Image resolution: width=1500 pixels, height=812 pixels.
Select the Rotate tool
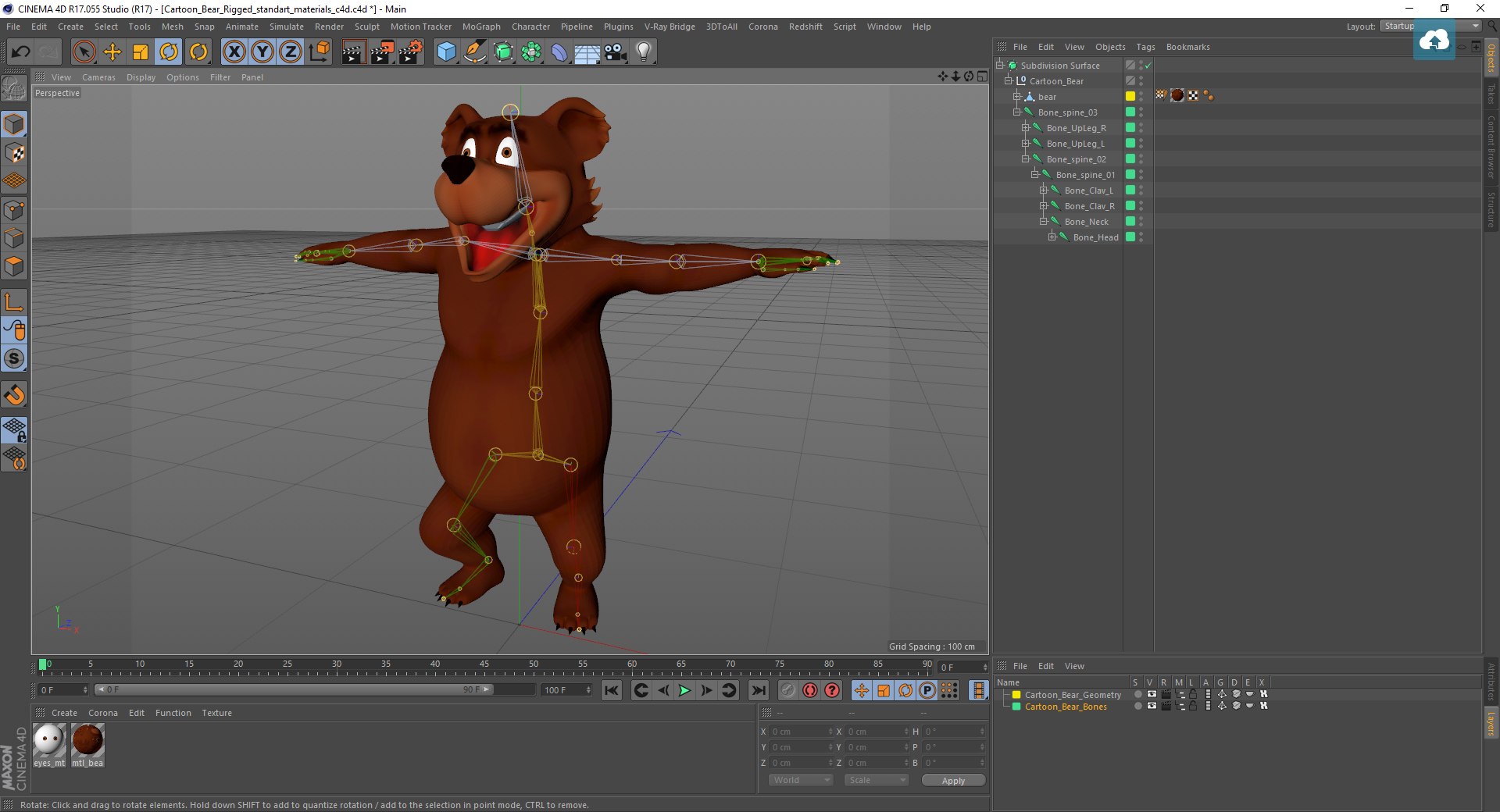(x=169, y=52)
